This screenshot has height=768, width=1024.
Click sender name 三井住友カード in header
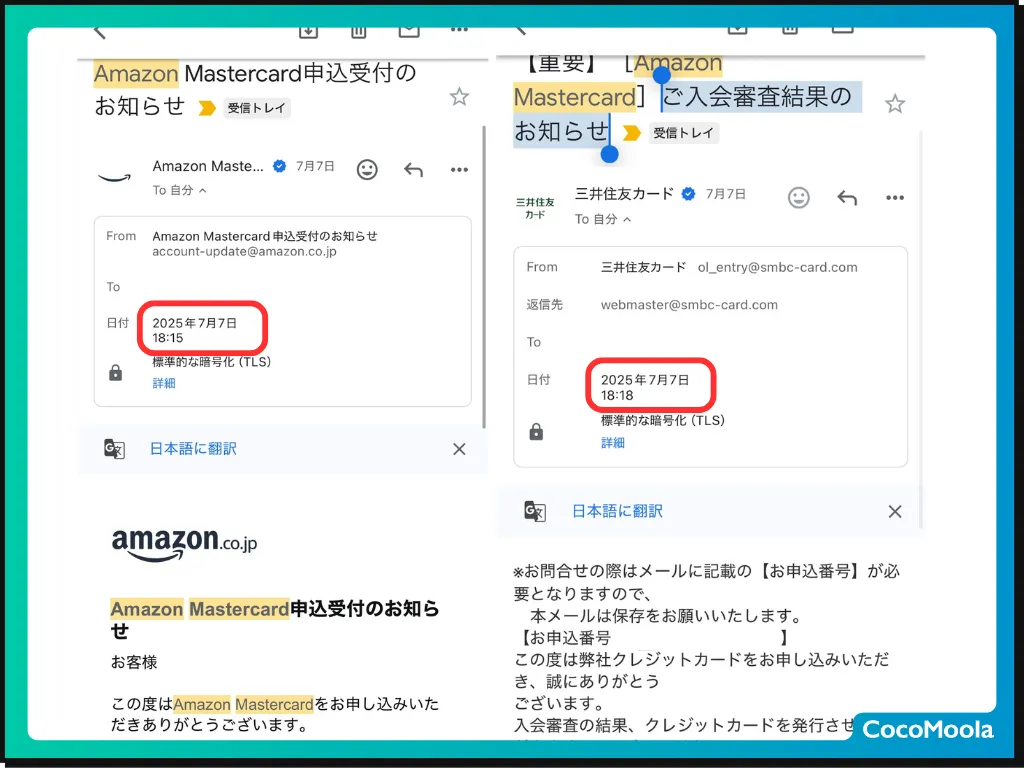pyautogui.click(x=624, y=194)
